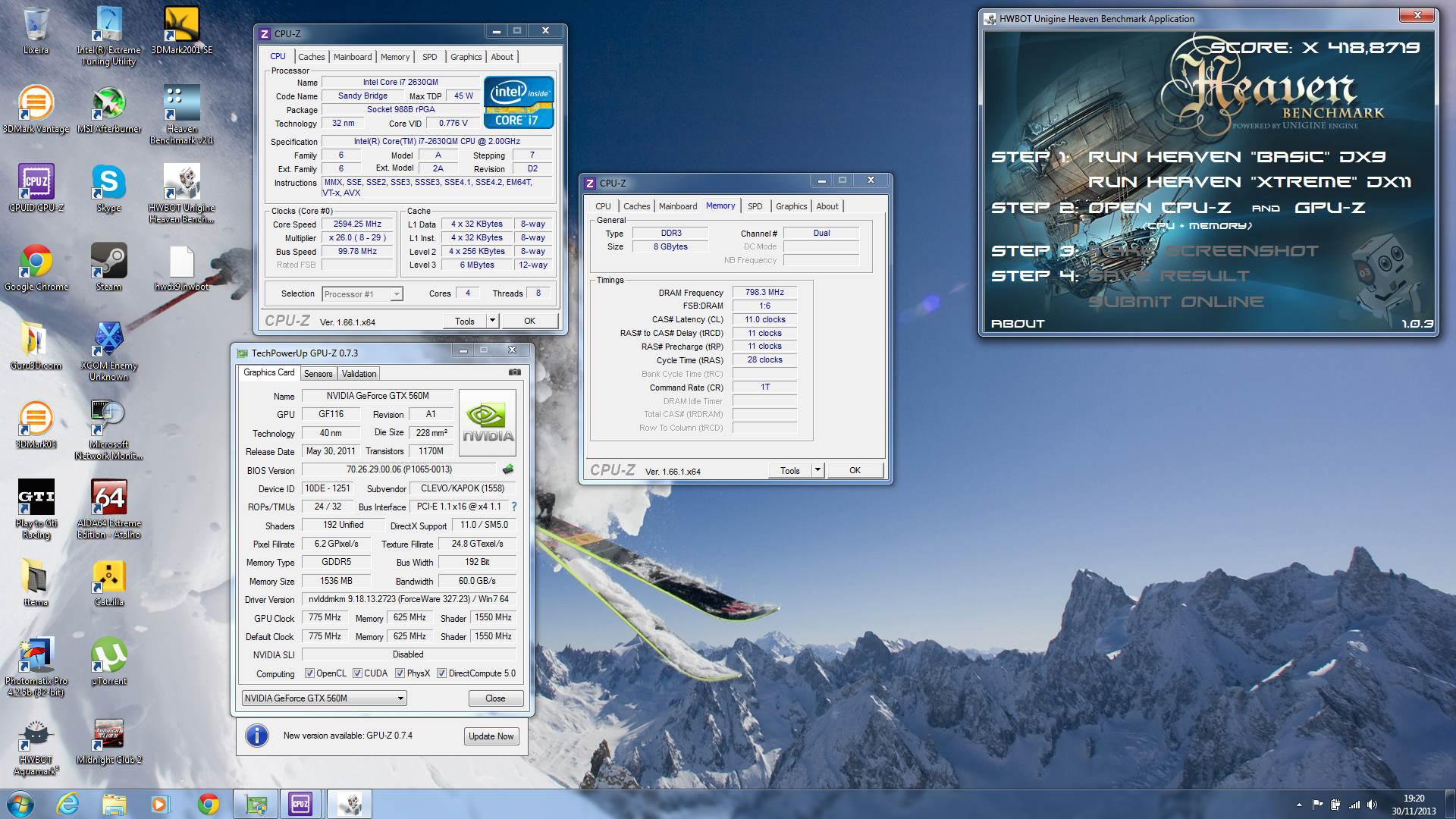1456x819 pixels.
Task: Open About tab in CPU-Z CPU window
Action: pos(502,57)
